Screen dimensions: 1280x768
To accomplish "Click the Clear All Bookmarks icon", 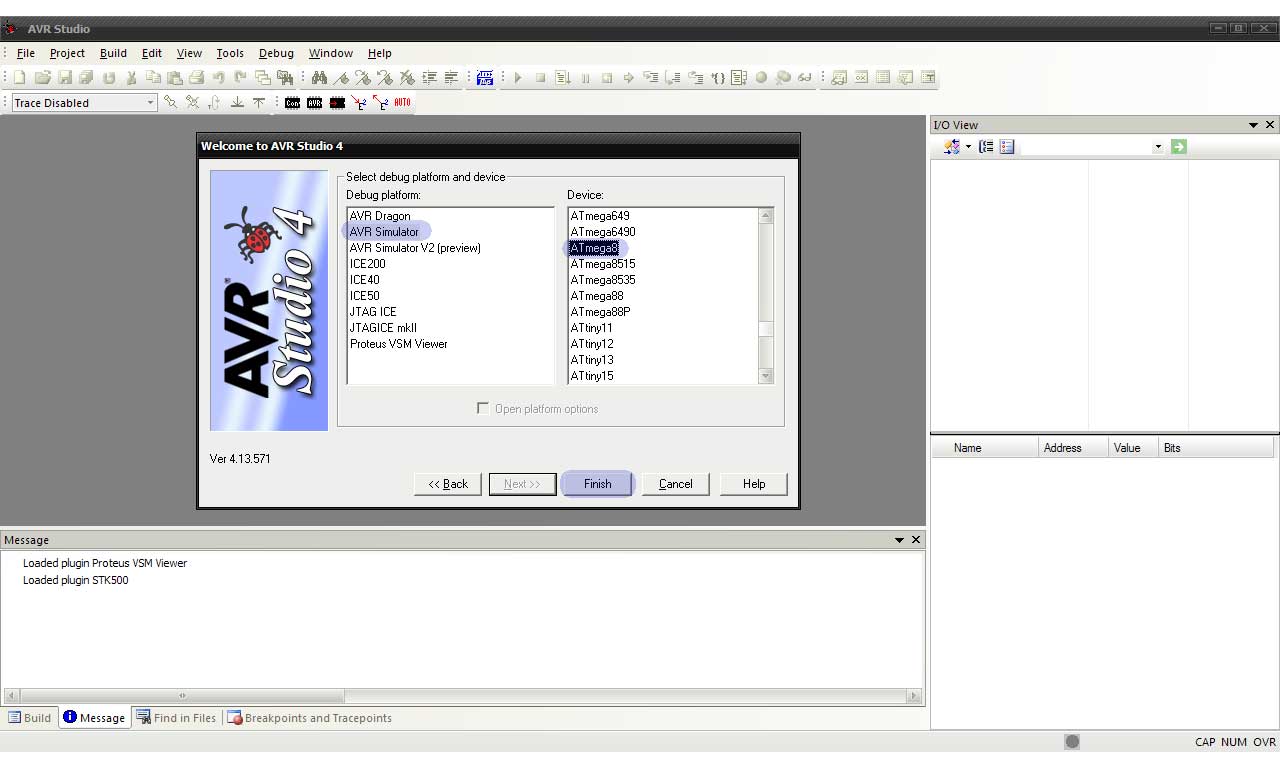I will pyautogui.click(x=407, y=78).
